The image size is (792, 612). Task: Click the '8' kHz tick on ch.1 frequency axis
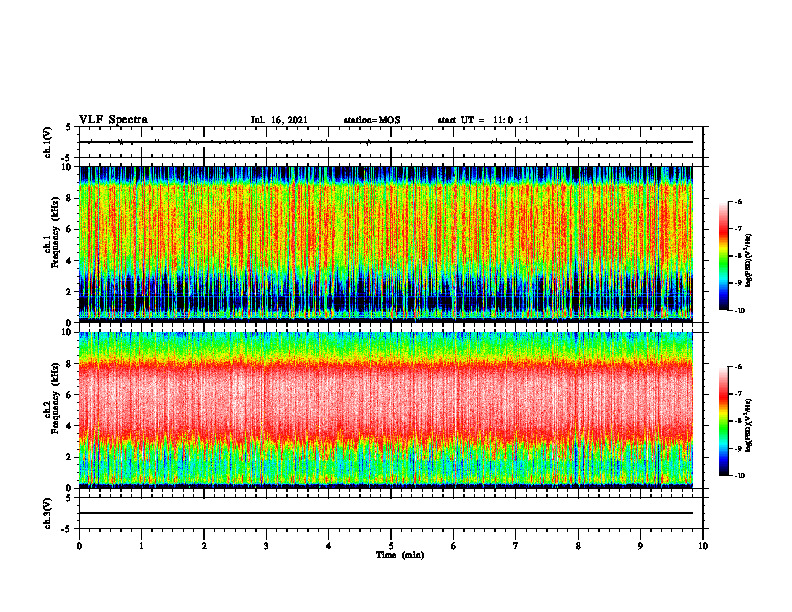69,198
